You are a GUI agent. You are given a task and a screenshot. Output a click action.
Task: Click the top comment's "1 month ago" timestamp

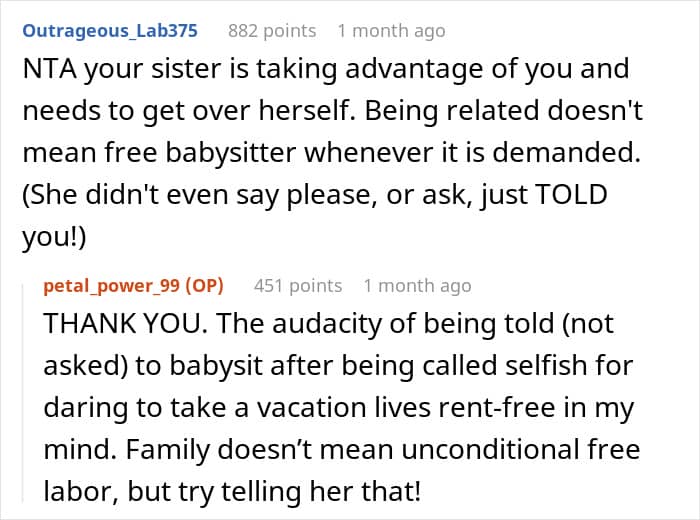391,31
